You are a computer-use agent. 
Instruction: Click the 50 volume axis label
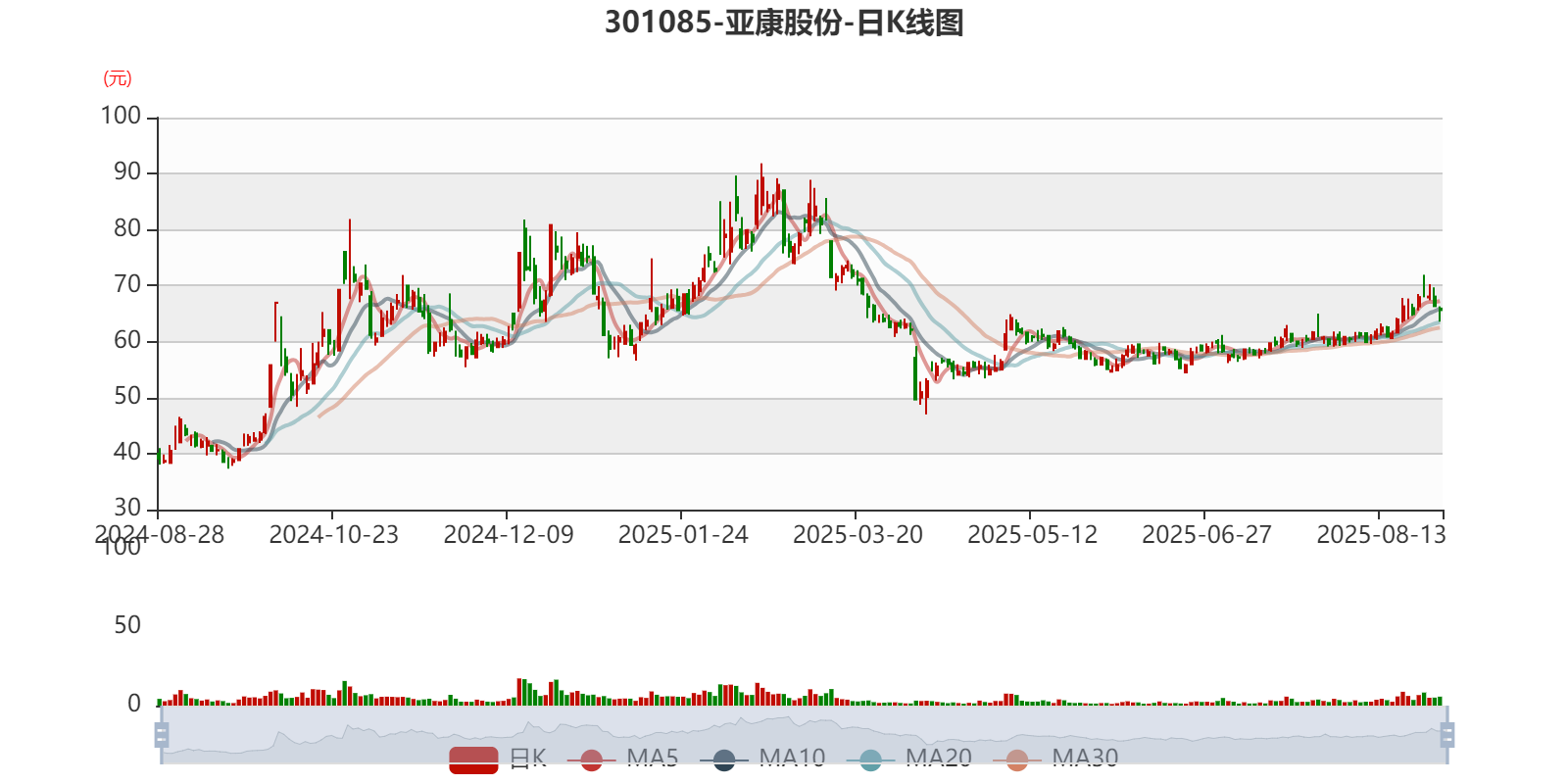click(127, 624)
